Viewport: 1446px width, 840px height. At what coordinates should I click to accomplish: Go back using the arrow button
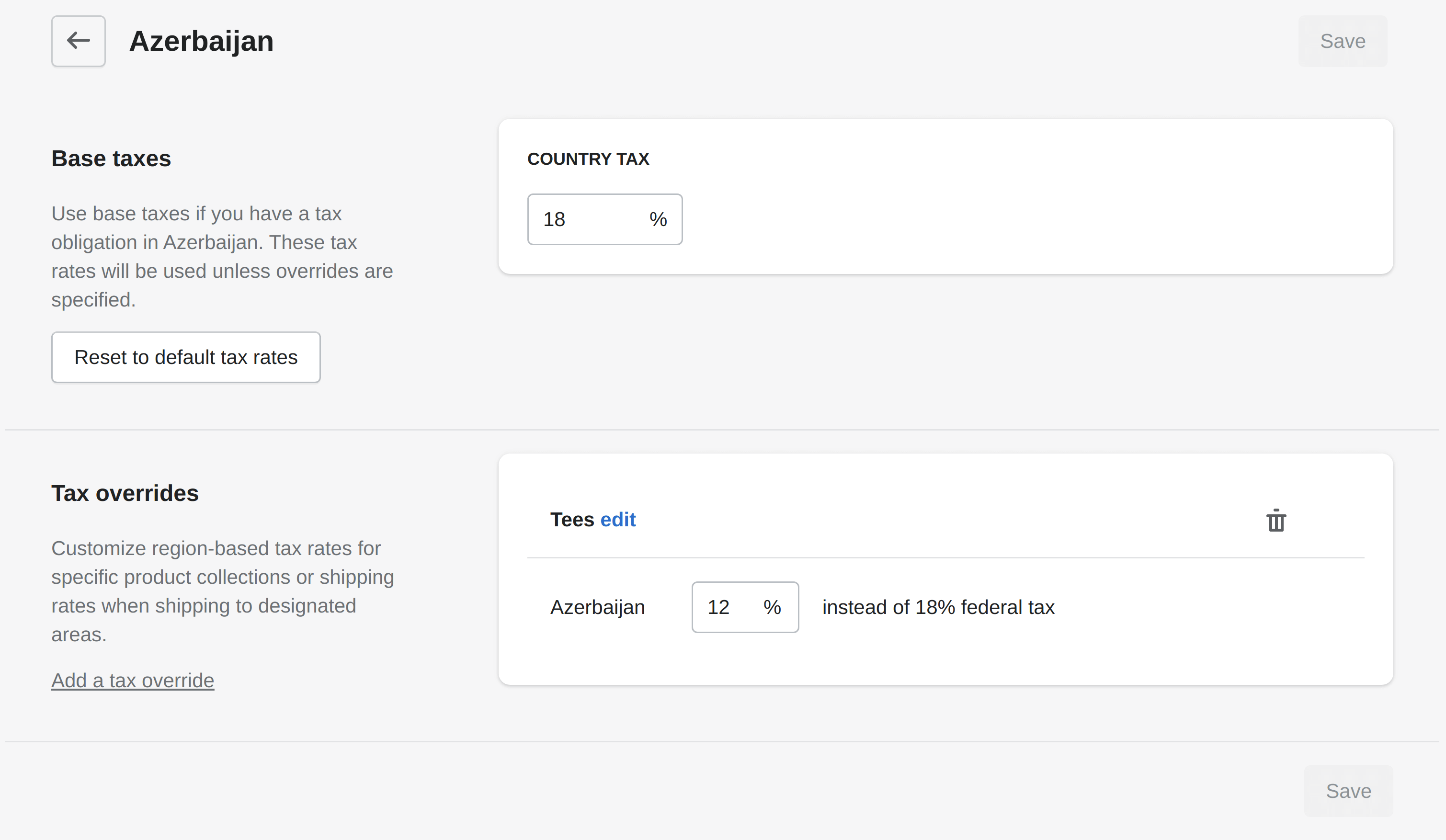coord(78,41)
